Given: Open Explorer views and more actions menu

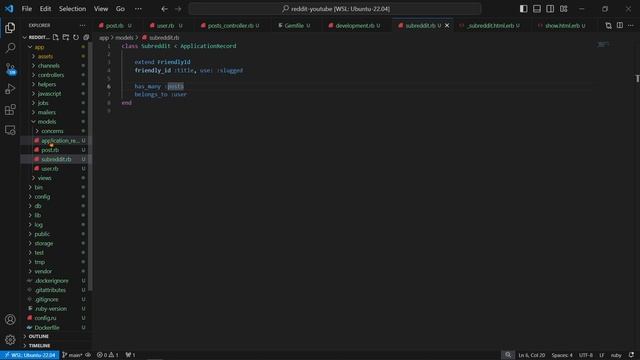Looking at the screenshot, I should (83, 25).
